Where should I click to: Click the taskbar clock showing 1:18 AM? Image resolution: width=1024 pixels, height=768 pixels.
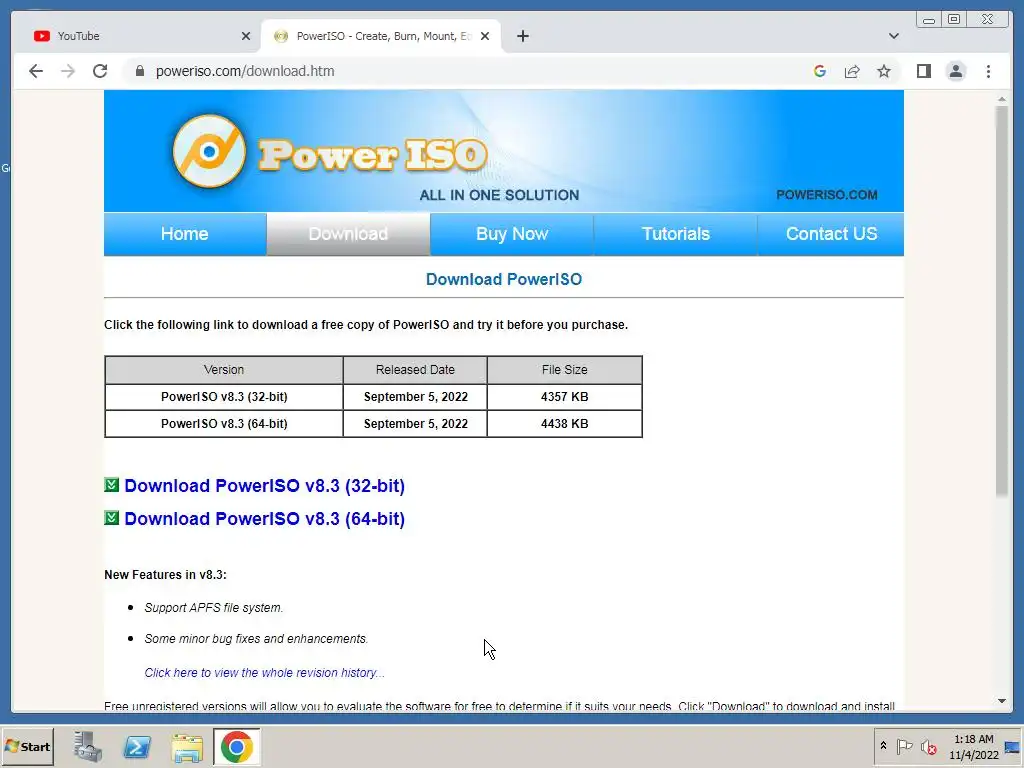974,747
